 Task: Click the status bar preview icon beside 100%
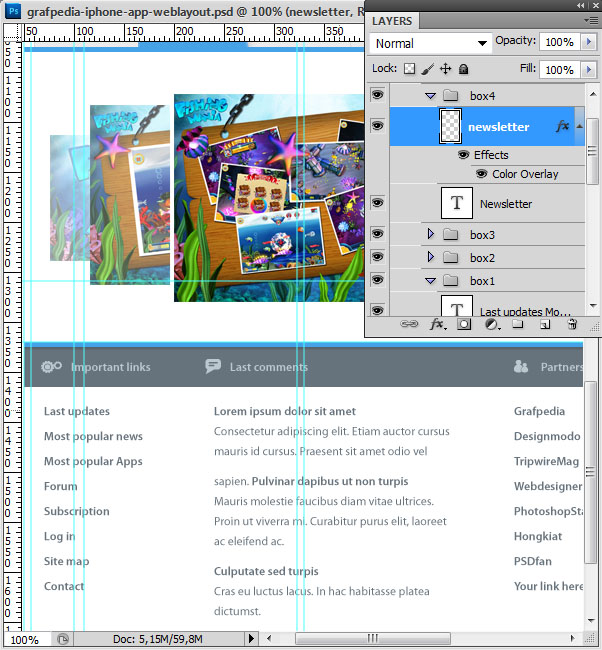(63, 639)
